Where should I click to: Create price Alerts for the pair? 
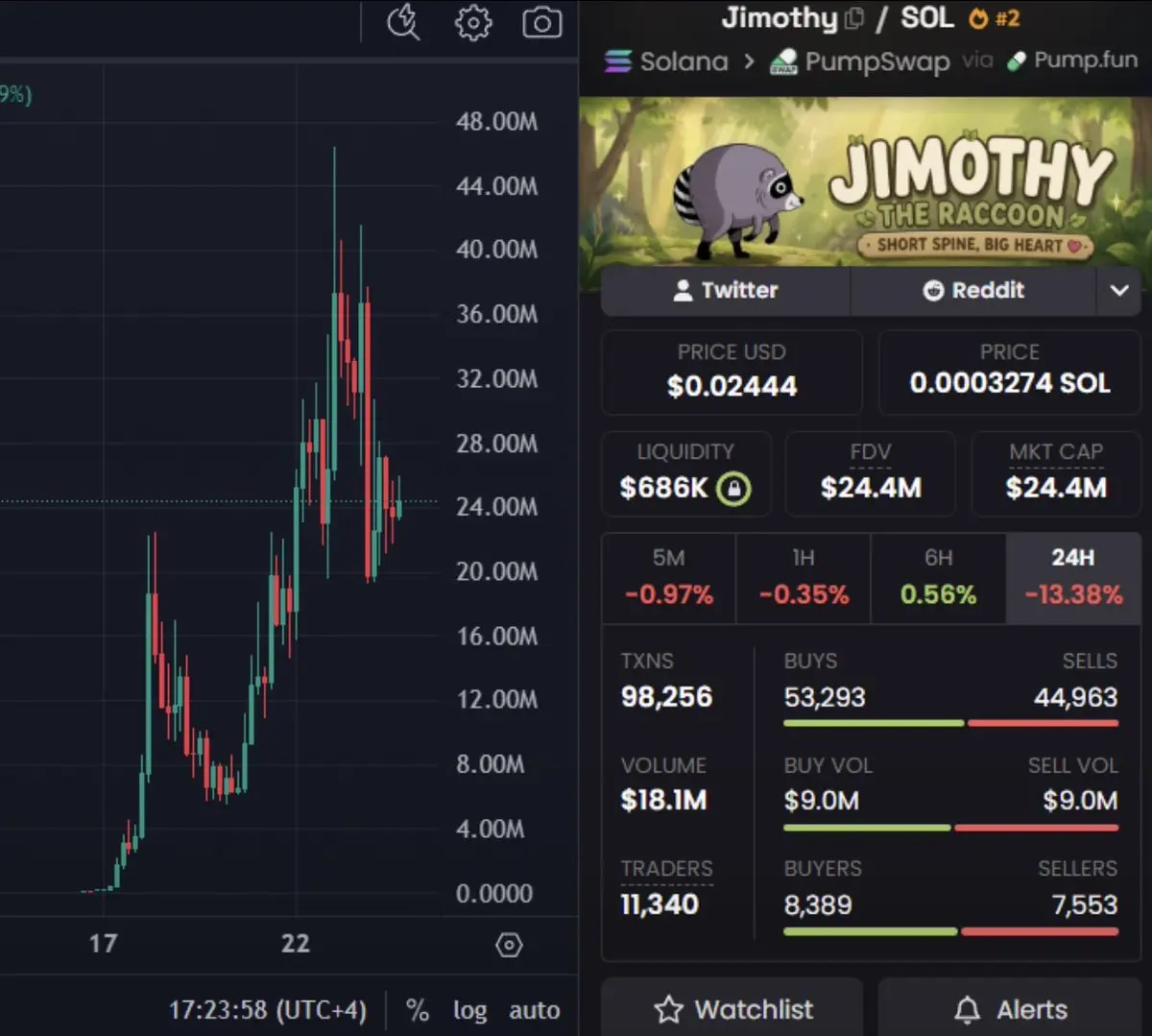[x=1009, y=1008]
